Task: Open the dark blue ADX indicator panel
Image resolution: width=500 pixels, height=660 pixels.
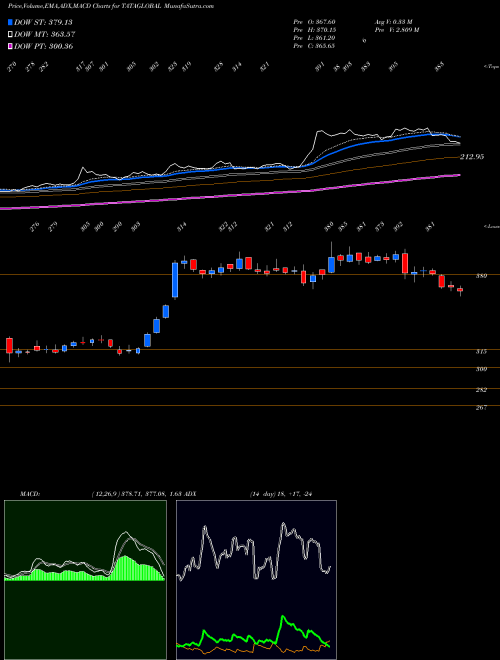Action: tap(256, 580)
